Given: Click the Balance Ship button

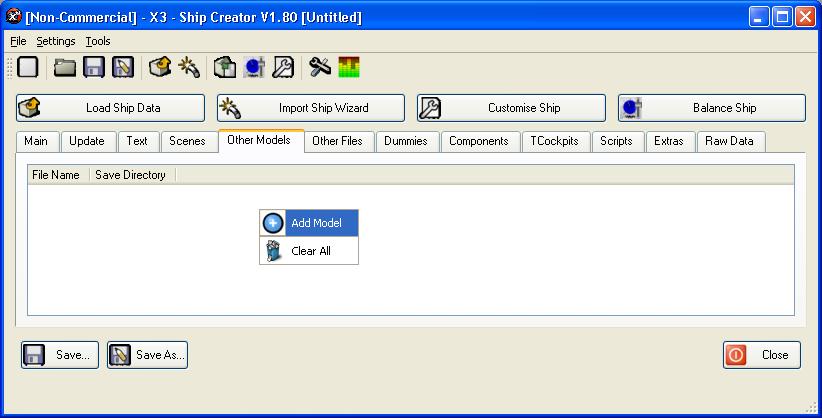Looking at the screenshot, I should click(x=712, y=108).
